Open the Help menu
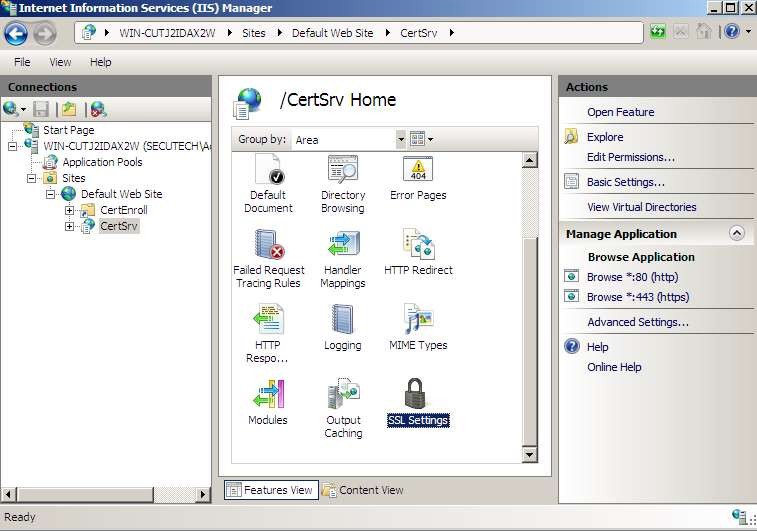 pos(100,62)
